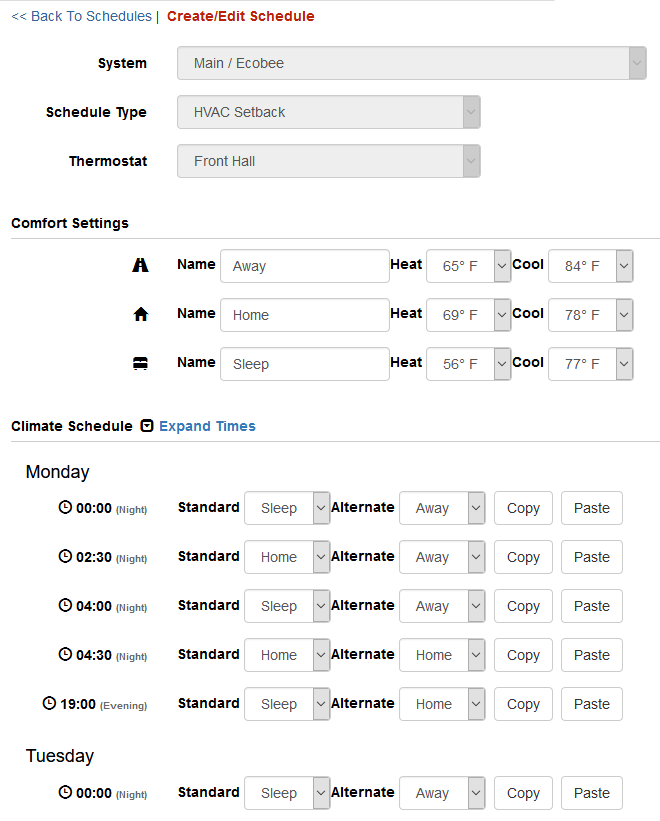Screen dimensions: 660x821
Task: Click the Home comfort setting house icon
Action: point(140,314)
